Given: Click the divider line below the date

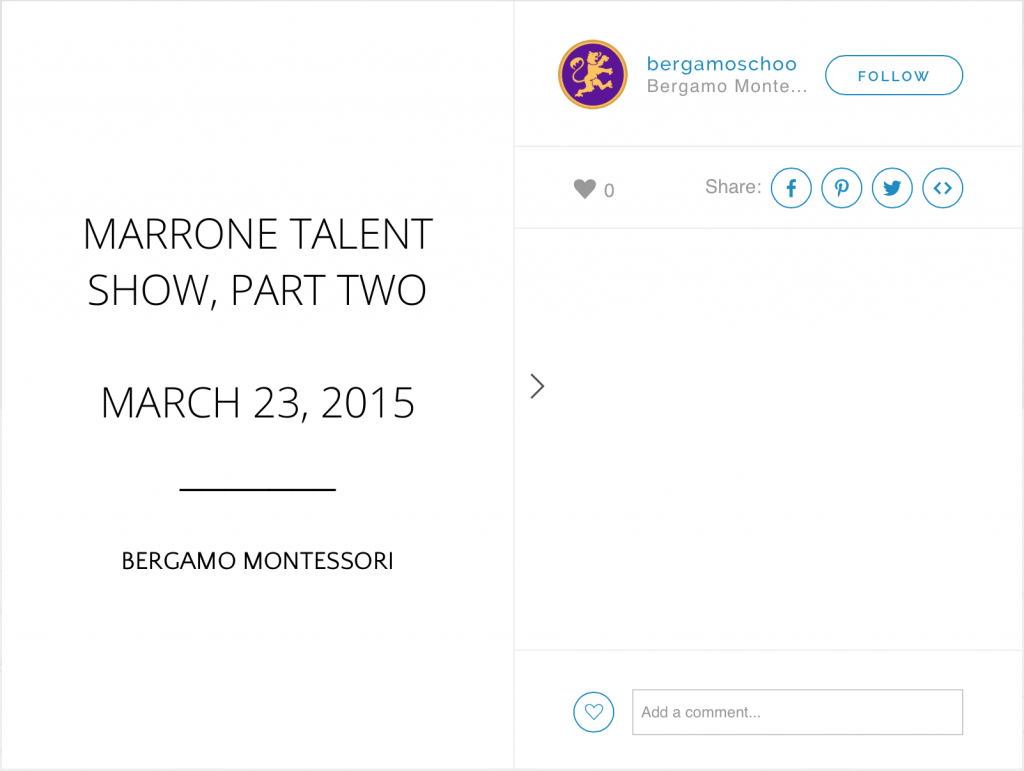Looking at the screenshot, I should click(257, 490).
